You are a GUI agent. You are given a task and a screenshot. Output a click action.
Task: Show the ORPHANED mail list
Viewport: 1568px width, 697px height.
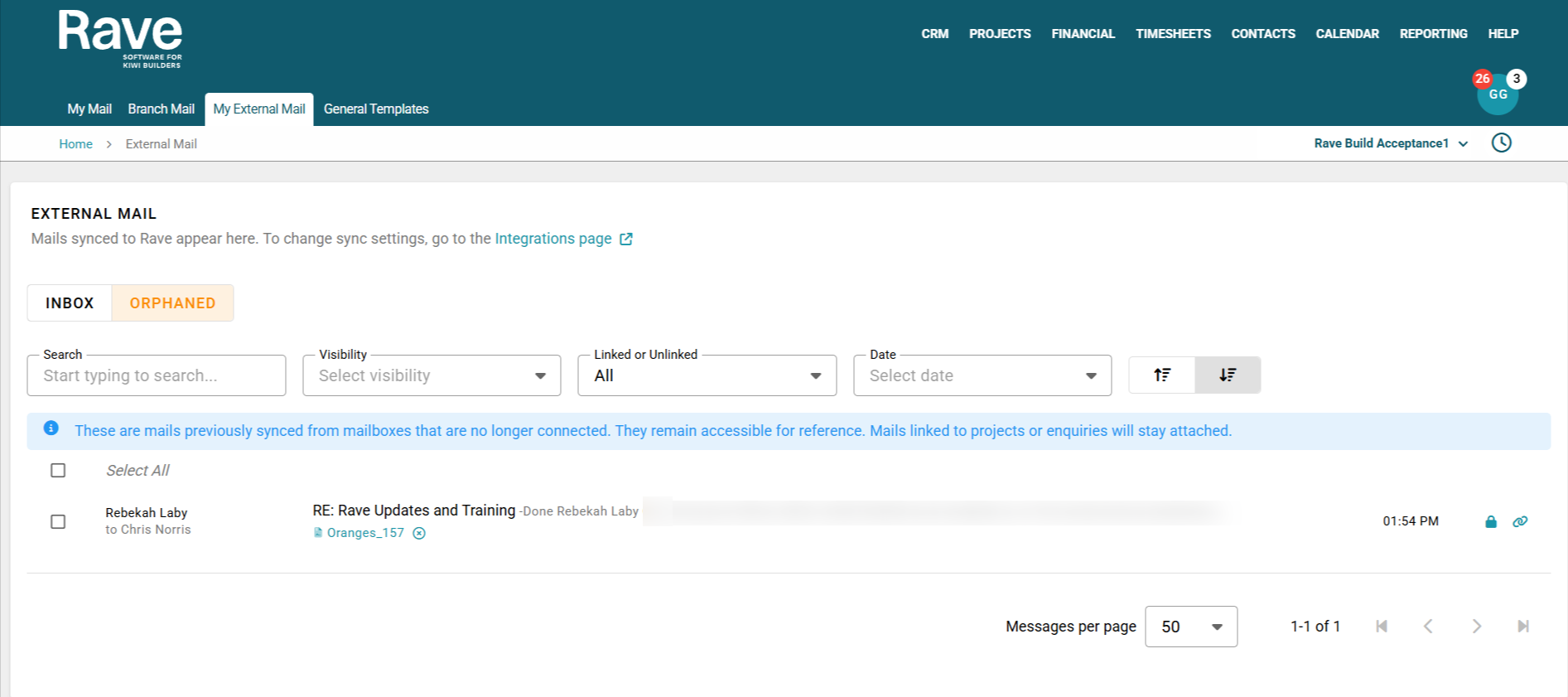click(x=172, y=303)
